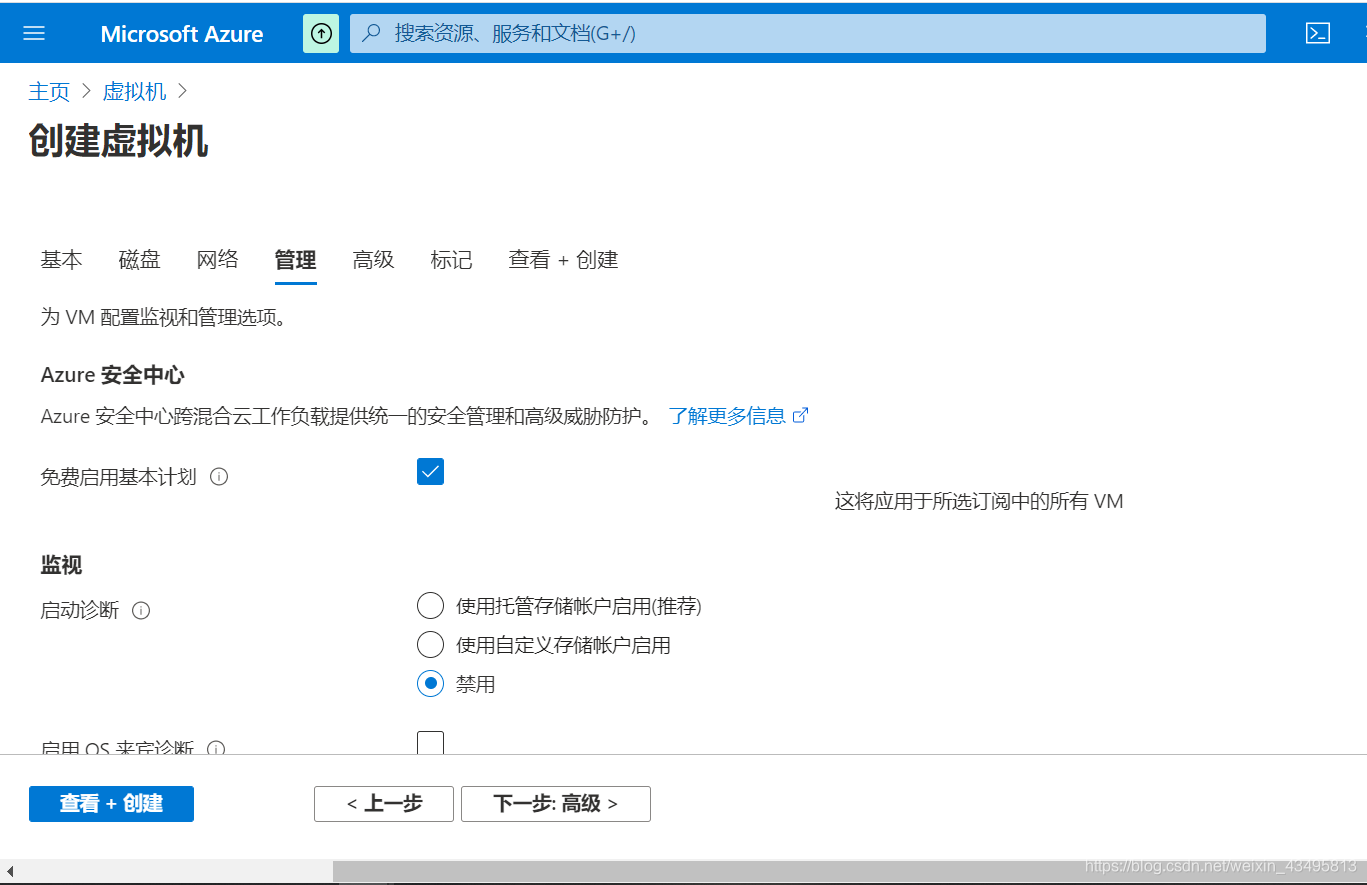The image size is (1367, 885).
Task: Go to 主页 breadcrumb link
Action: pos(49,91)
